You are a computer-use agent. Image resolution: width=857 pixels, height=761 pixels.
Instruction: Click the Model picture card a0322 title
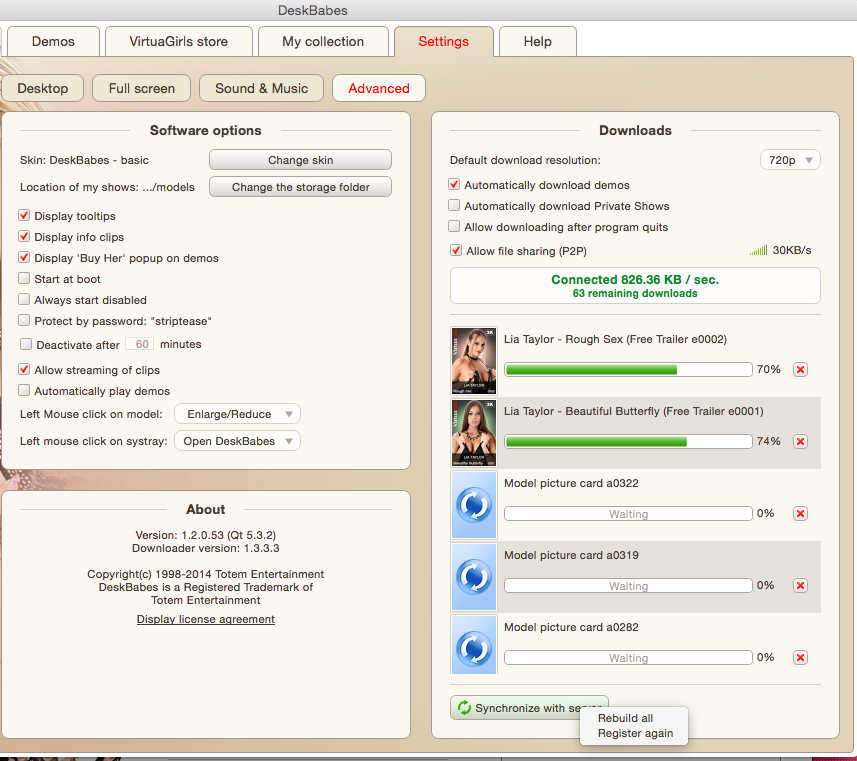(x=571, y=483)
